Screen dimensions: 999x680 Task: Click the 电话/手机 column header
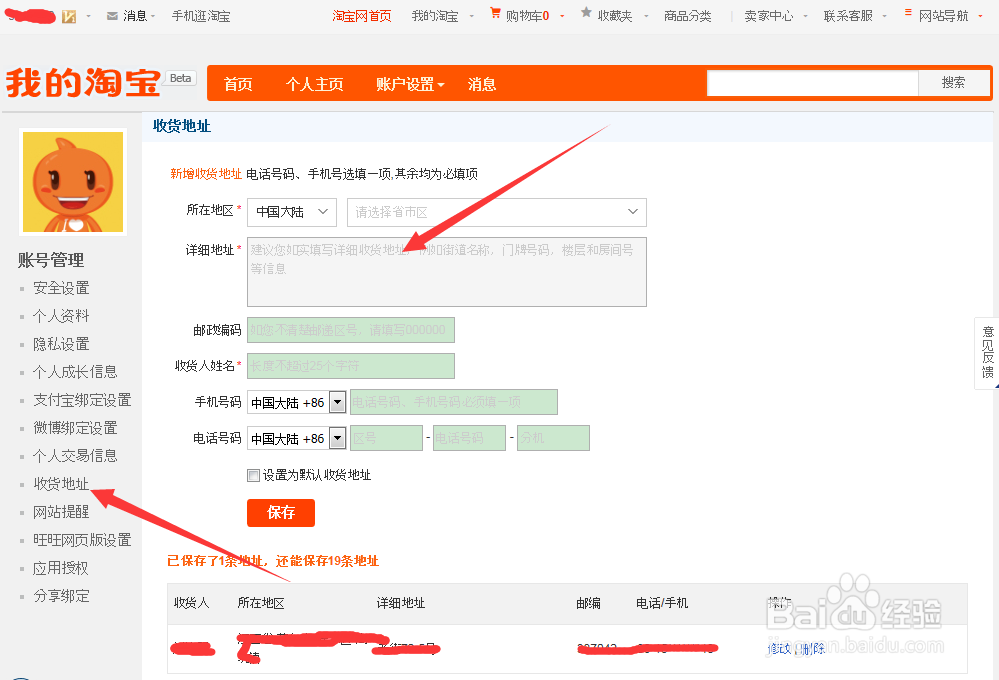[x=662, y=603]
